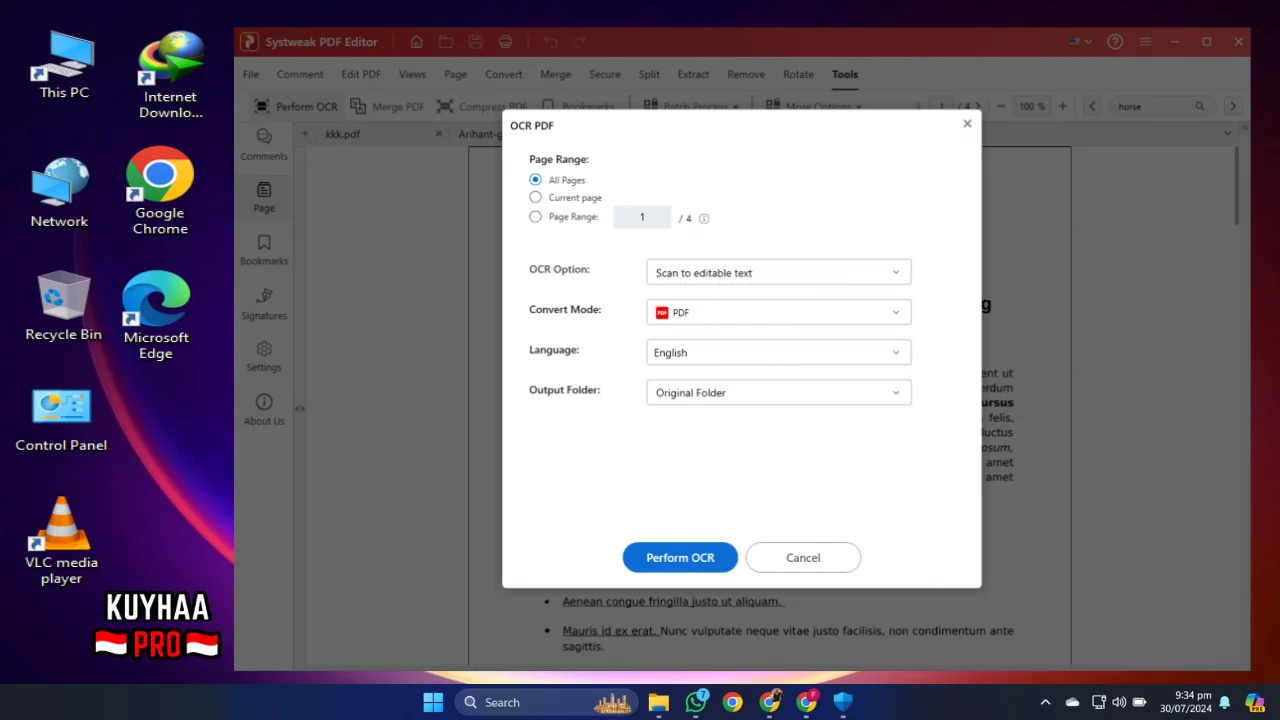This screenshot has width=1280, height=720.
Task: Click Cancel in the OCR PDF dialog
Action: pyautogui.click(x=803, y=558)
